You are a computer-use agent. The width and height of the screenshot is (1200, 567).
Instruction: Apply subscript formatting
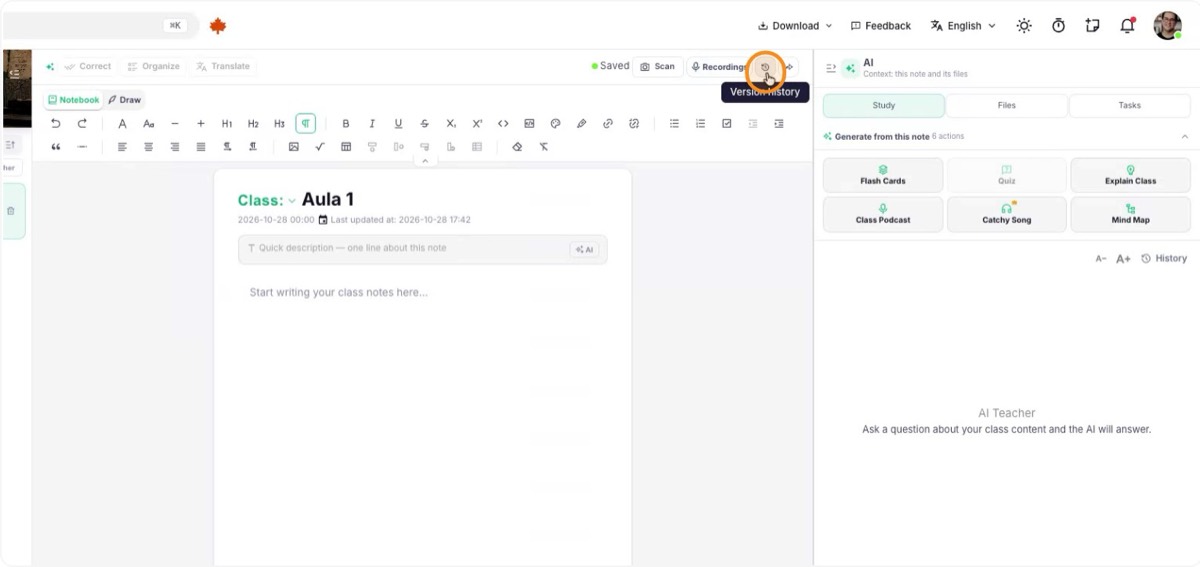(451, 124)
